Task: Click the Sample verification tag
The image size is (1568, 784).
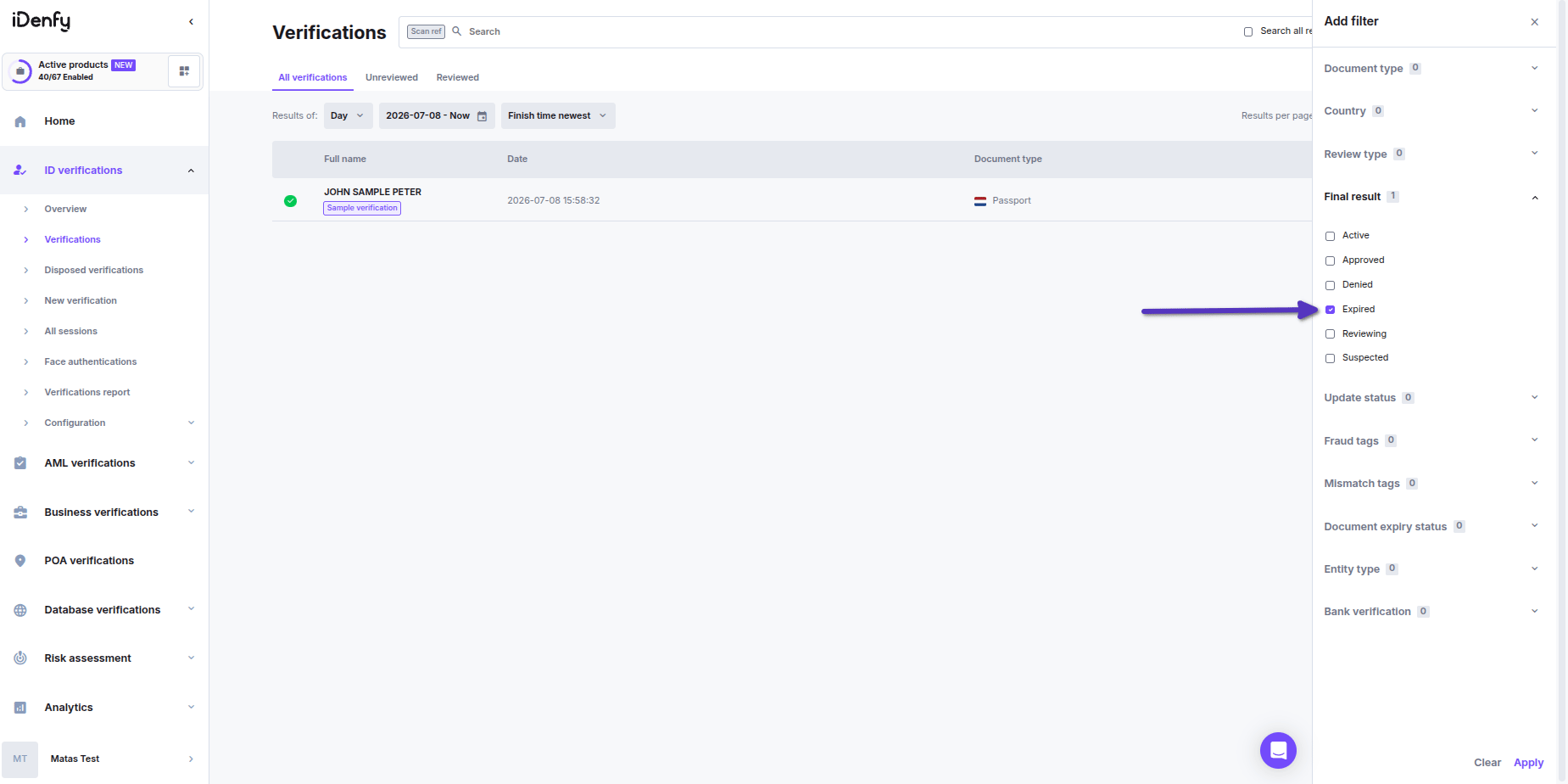Action: [362, 208]
